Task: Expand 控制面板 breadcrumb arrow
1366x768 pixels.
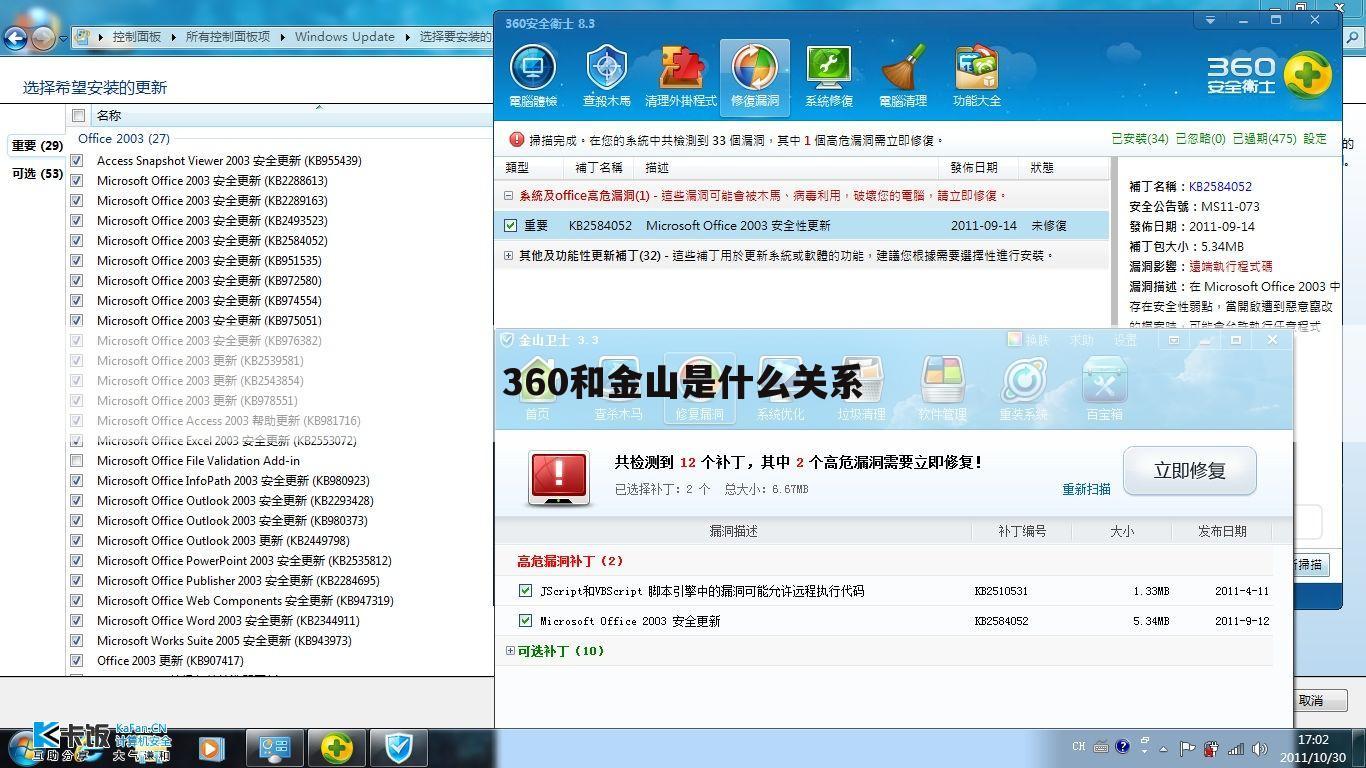Action: click(172, 37)
